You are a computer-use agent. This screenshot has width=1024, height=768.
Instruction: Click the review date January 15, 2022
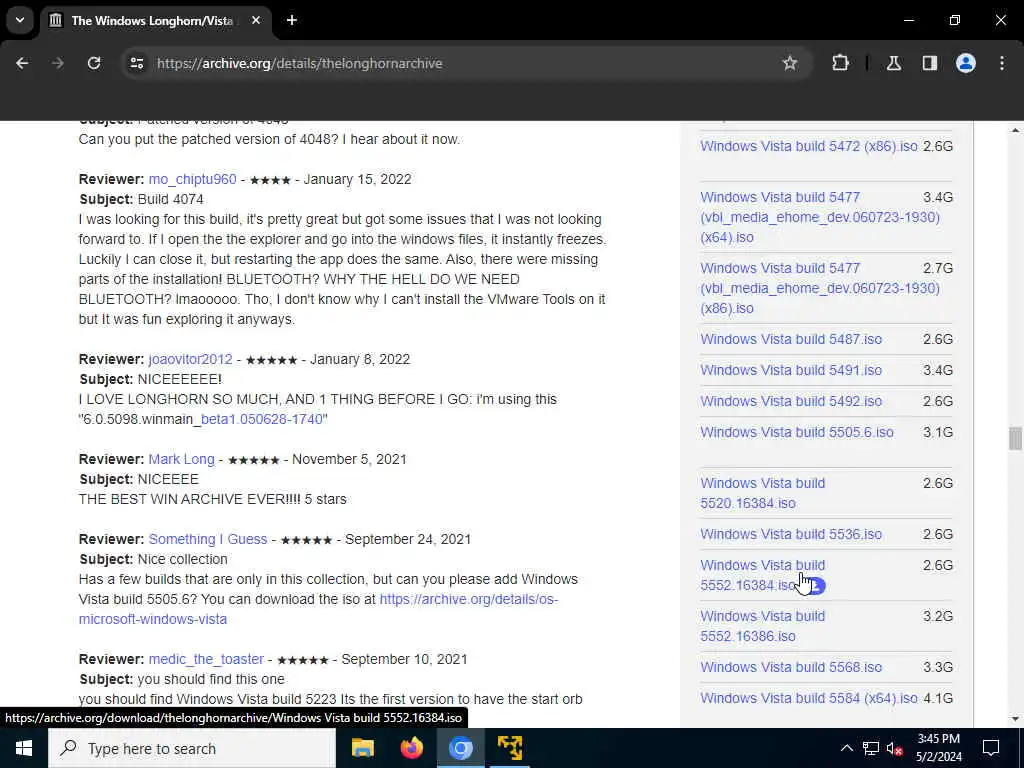[357, 179]
